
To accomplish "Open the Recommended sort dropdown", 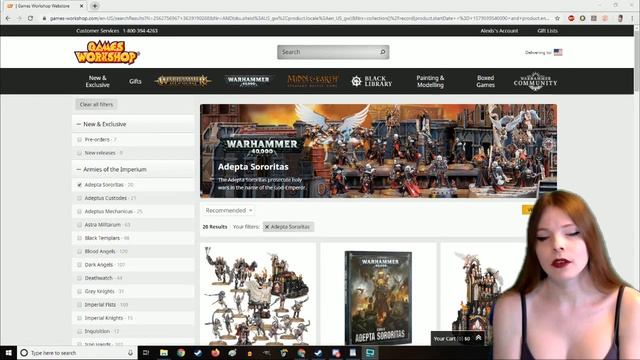I will pyautogui.click(x=229, y=211).
